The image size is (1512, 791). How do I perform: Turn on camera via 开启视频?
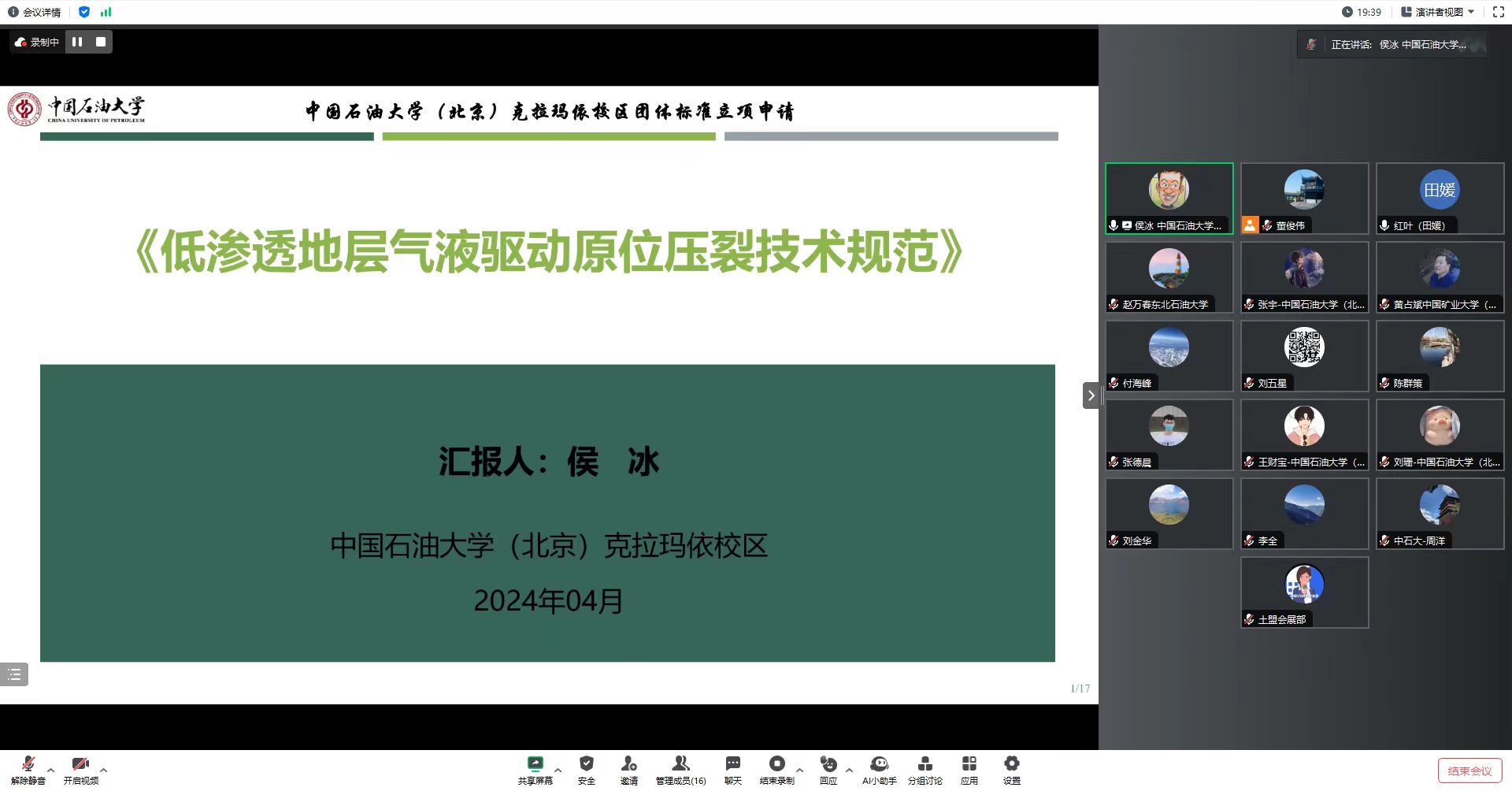pos(81,770)
